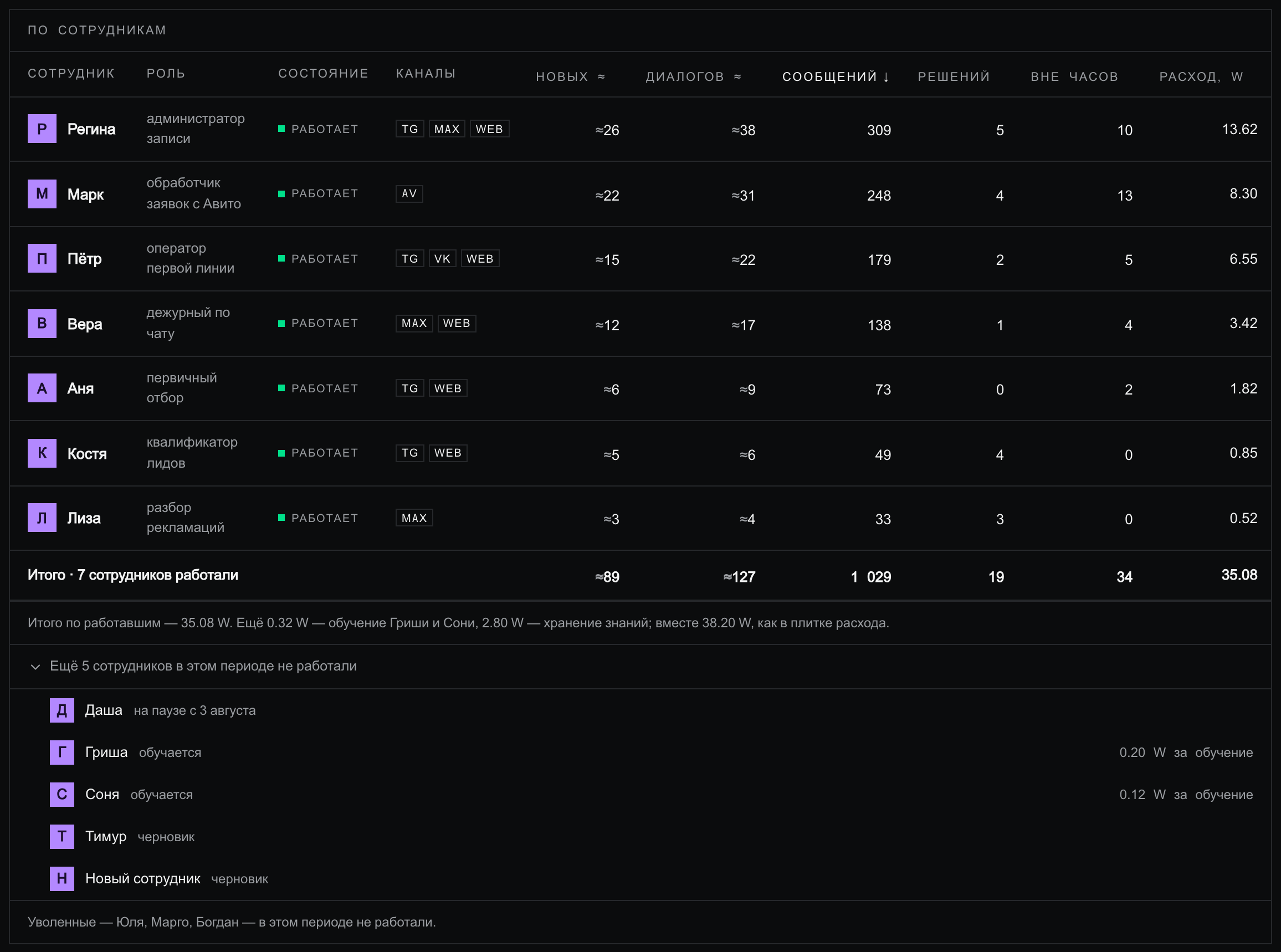Click the AV channel tag in Марк's row
The width and height of the screenshot is (1281, 952).
pyautogui.click(x=409, y=193)
